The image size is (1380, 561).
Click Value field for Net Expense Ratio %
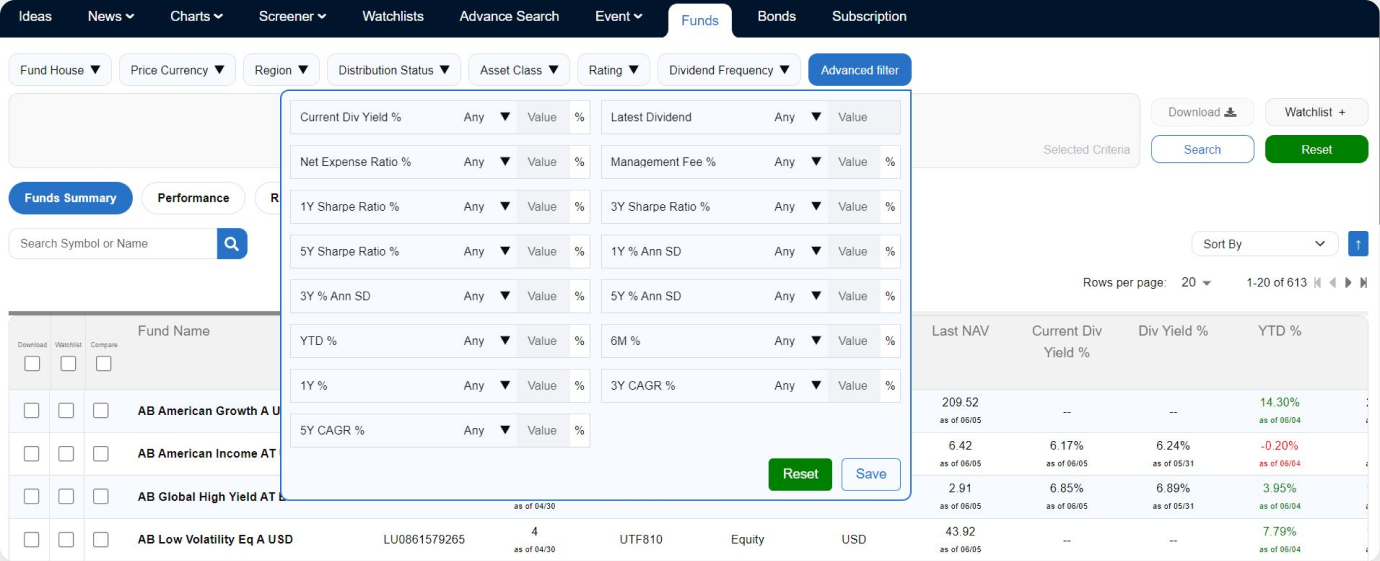click(543, 162)
